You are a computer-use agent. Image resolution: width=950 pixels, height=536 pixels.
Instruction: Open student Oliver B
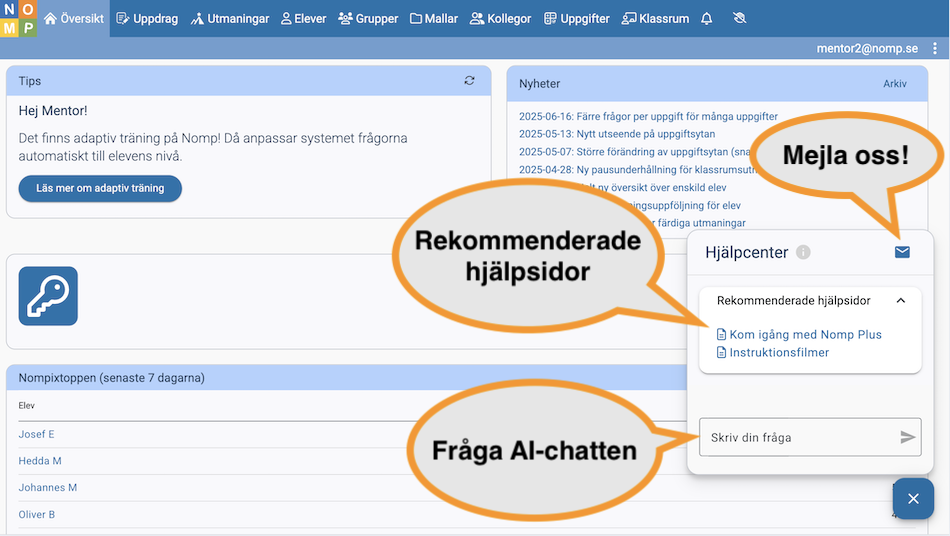pos(36,514)
